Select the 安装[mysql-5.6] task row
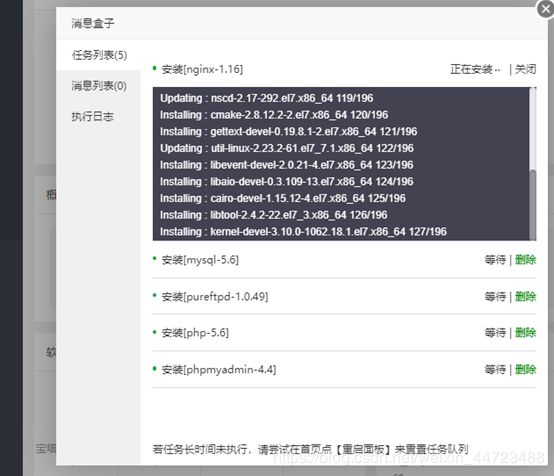The image size is (554, 476). click(x=344, y=260)
